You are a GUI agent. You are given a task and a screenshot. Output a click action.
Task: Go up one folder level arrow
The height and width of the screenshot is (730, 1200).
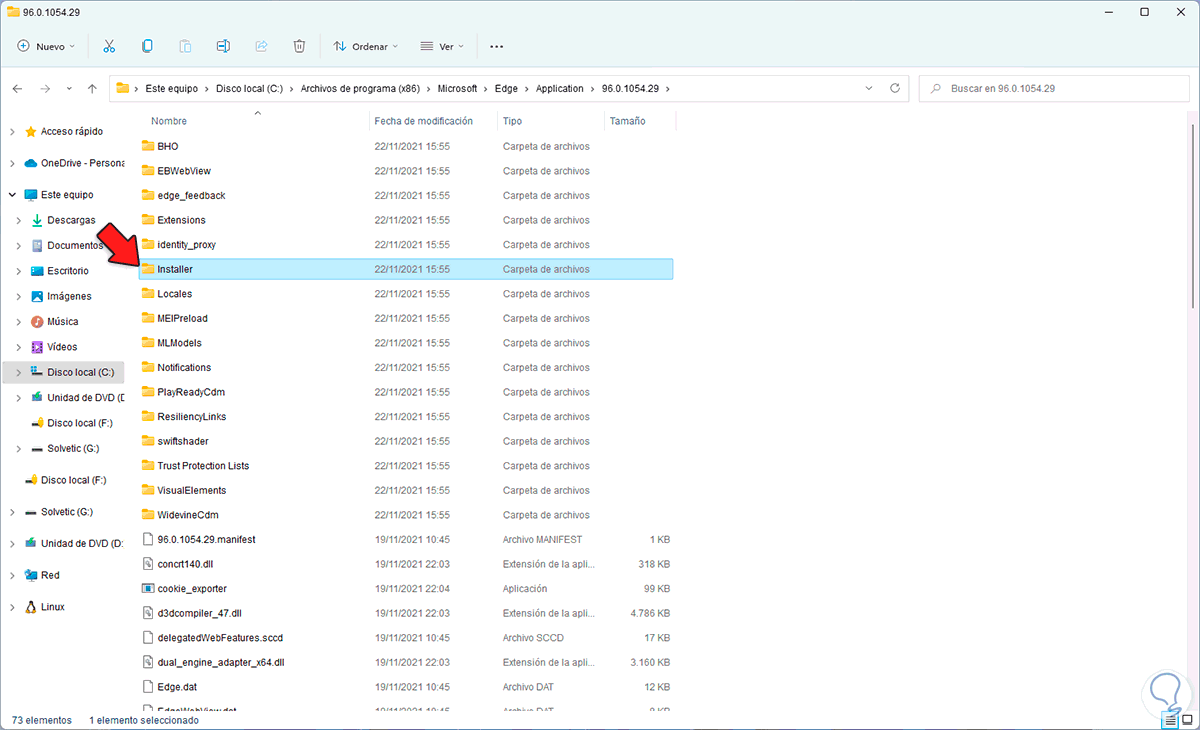92,89
